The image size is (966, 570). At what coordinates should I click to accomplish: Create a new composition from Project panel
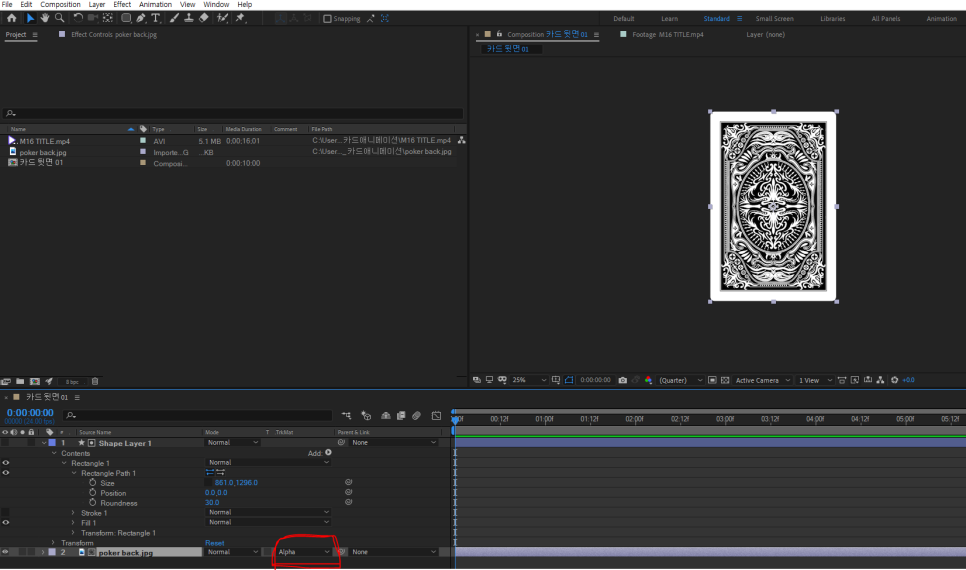(35, 381)
